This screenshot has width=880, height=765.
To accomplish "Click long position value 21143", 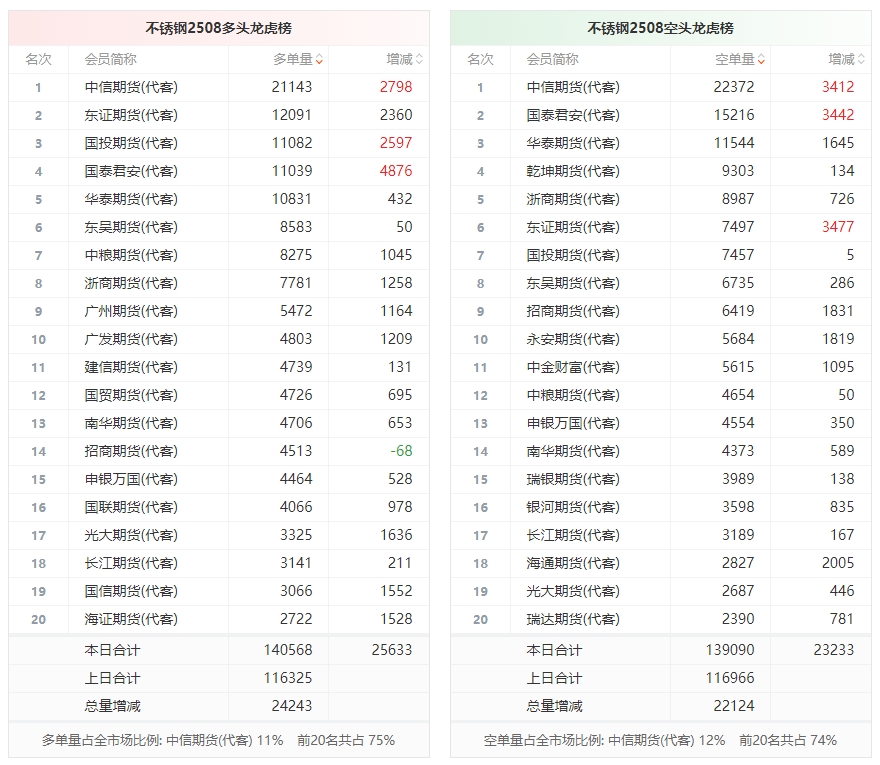I will pyautogui.click(x=292, y=87).
